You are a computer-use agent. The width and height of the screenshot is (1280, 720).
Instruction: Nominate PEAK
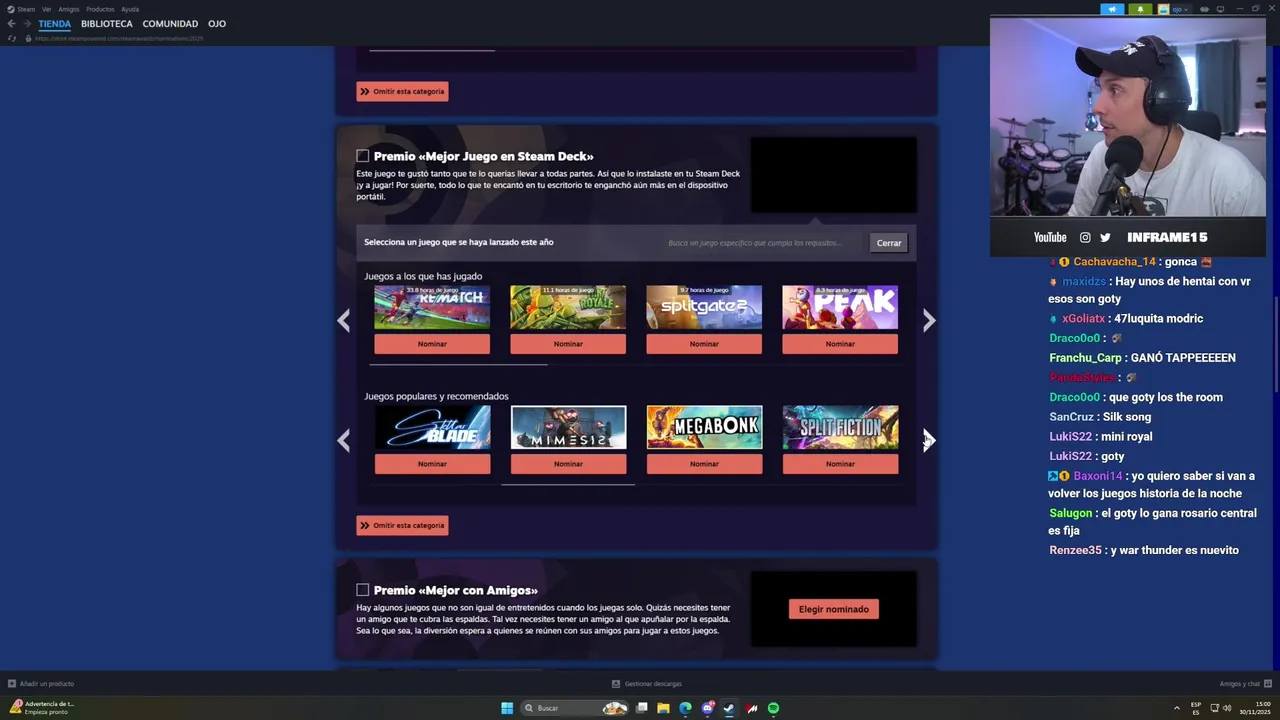[840, 344]
